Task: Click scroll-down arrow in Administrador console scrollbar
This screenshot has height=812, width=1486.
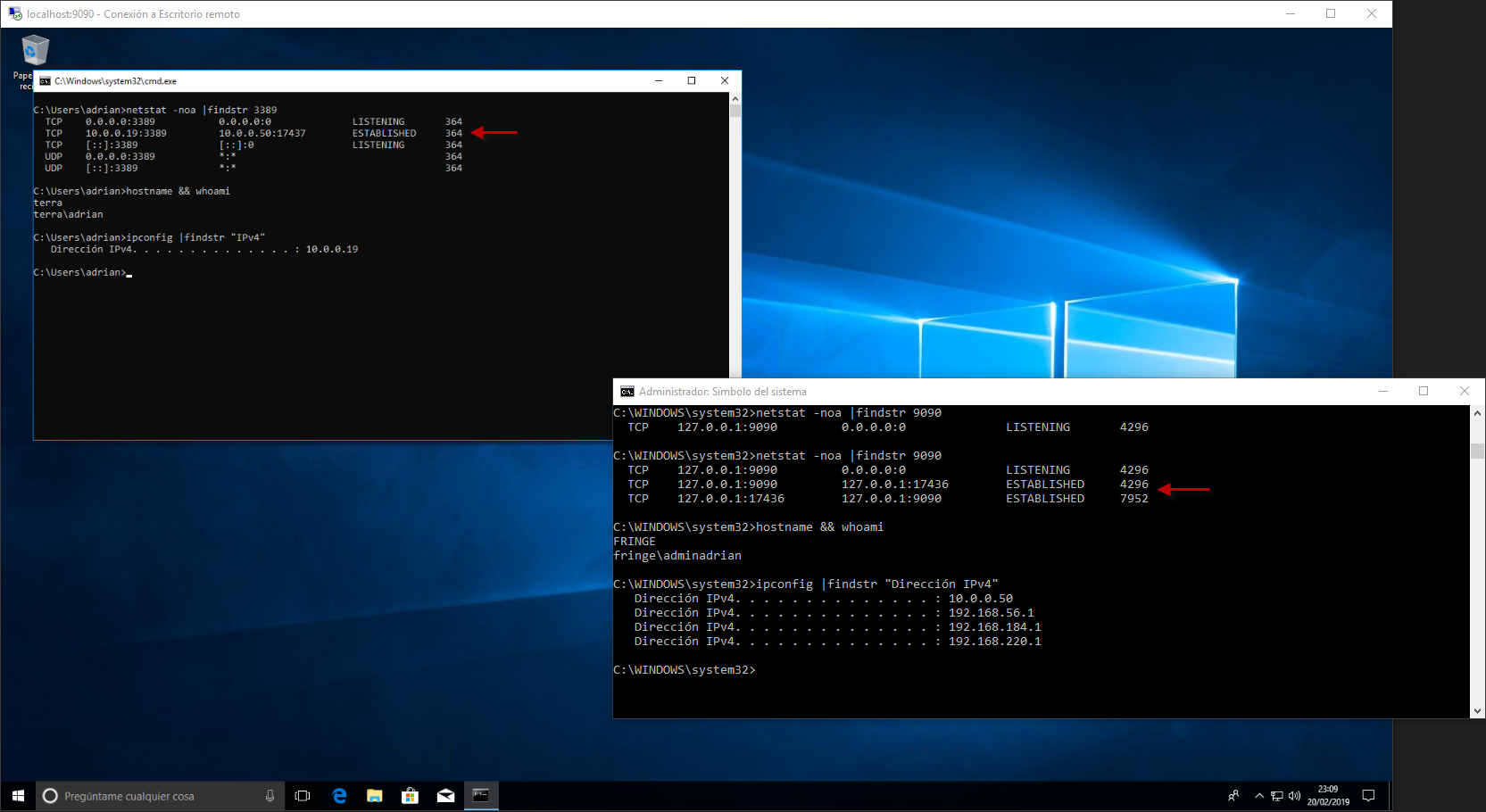Action: pyautogui.click(x=1478, y=711)
